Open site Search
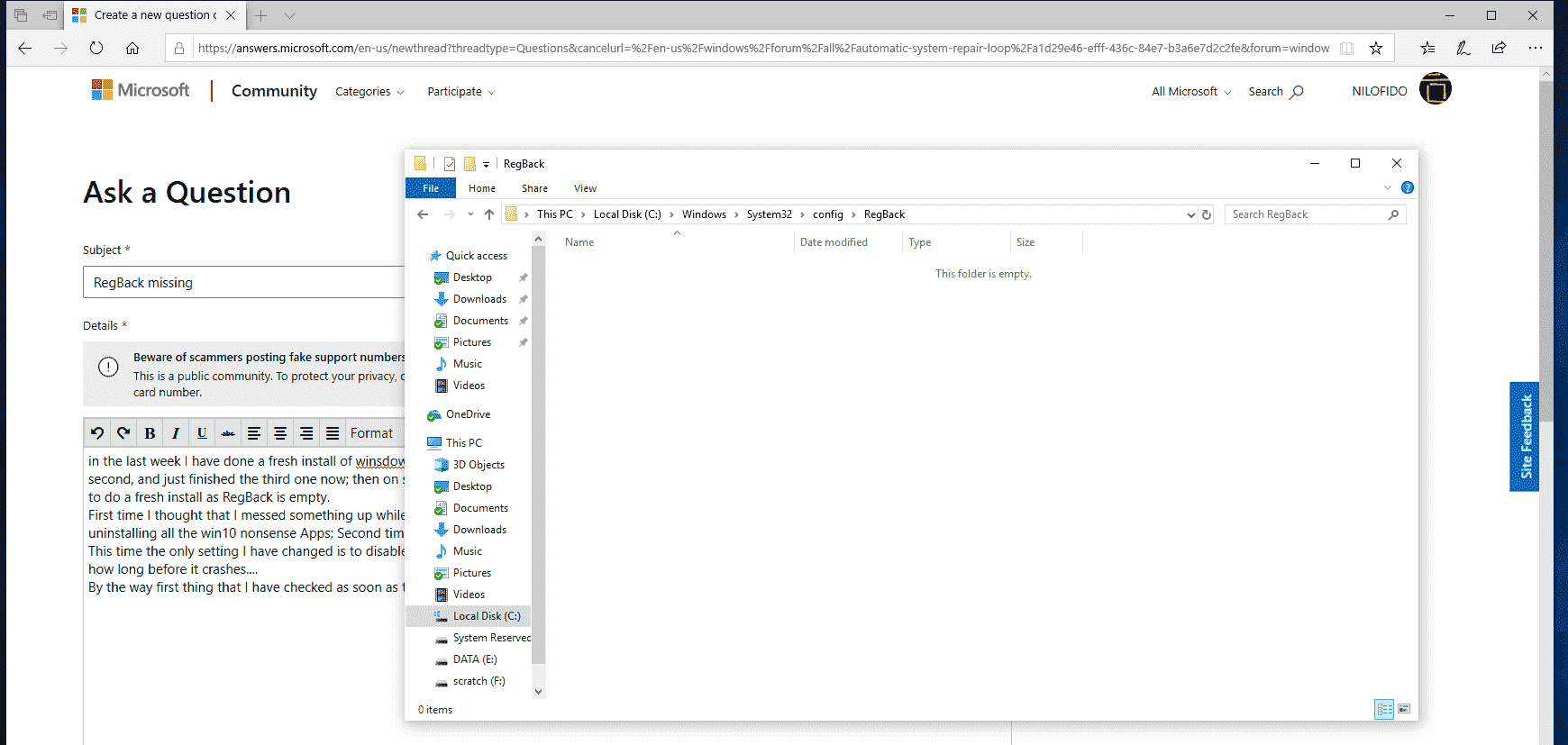Viewport: 1568px width, 745px height. point(1275,92)
